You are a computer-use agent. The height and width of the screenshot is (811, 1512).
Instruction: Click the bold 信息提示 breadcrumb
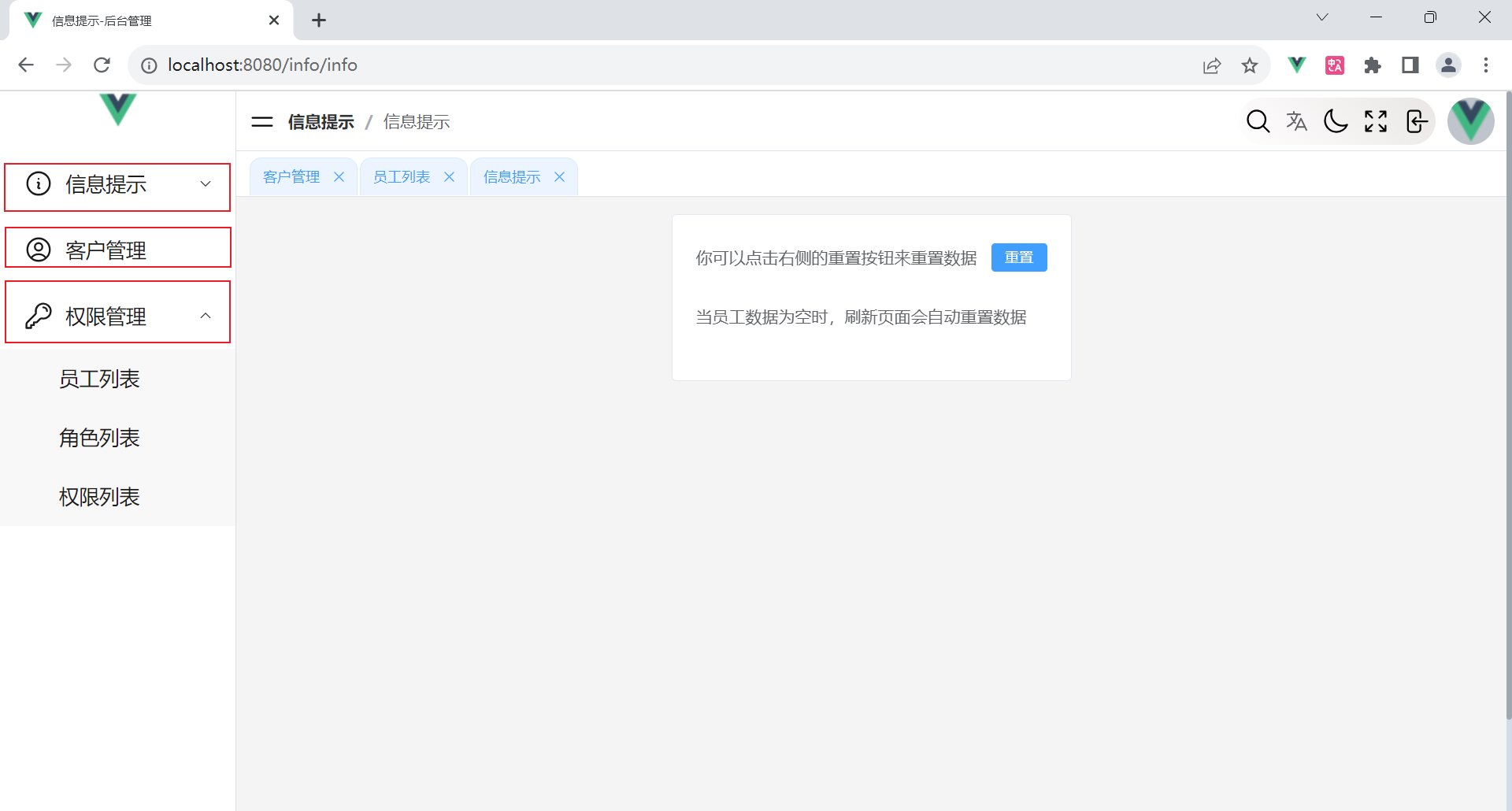point(321,122)
